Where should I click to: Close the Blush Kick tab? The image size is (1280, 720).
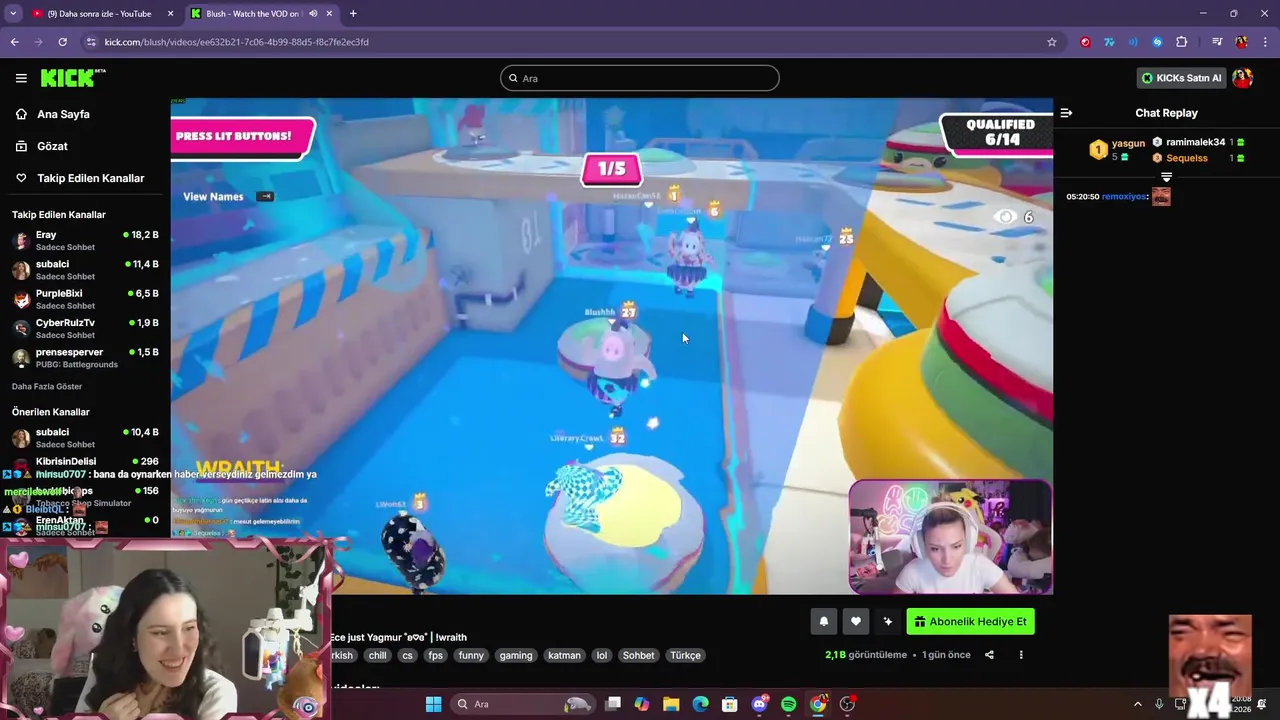coord(329,14)
